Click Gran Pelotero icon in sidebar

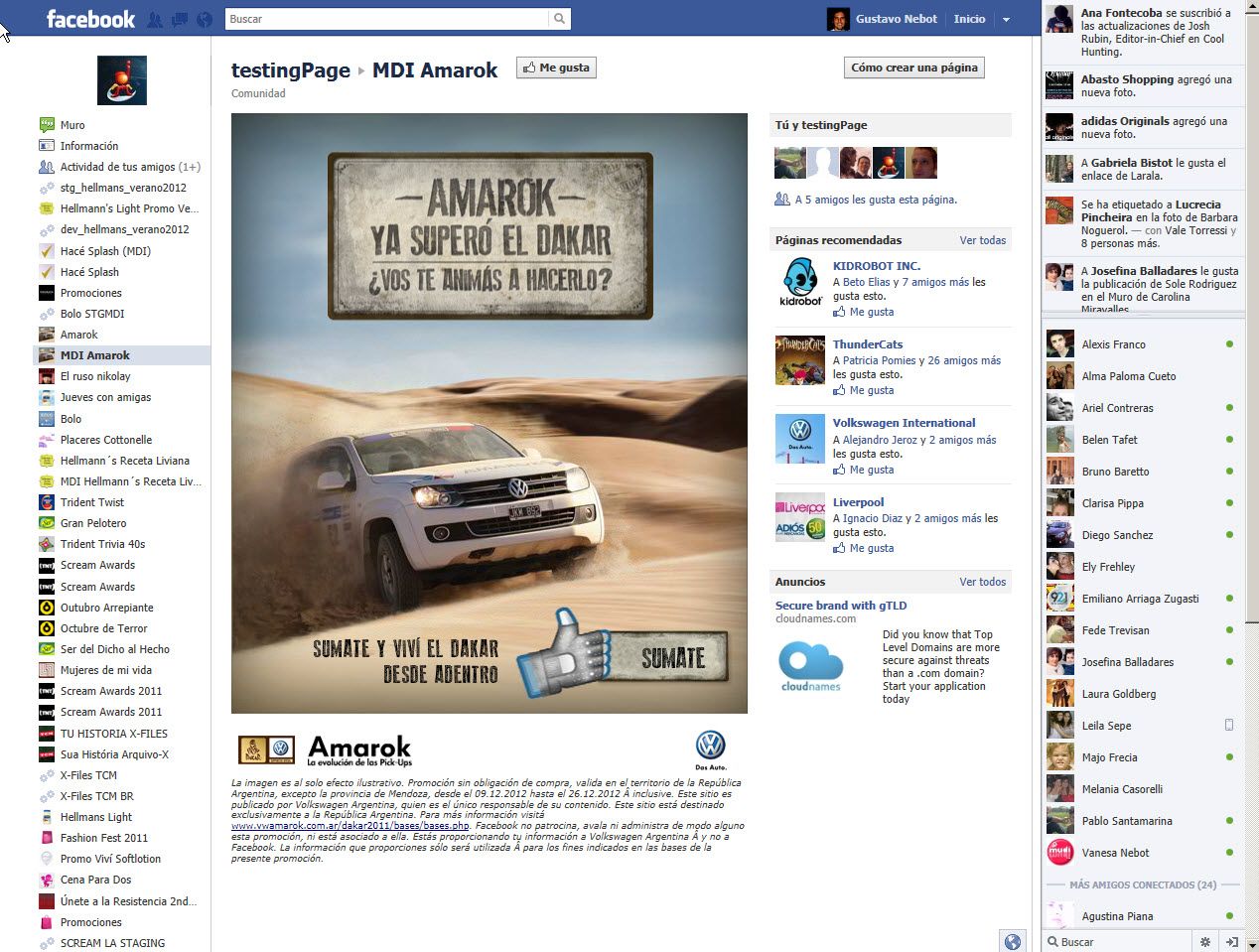click(x=46, y=523)
